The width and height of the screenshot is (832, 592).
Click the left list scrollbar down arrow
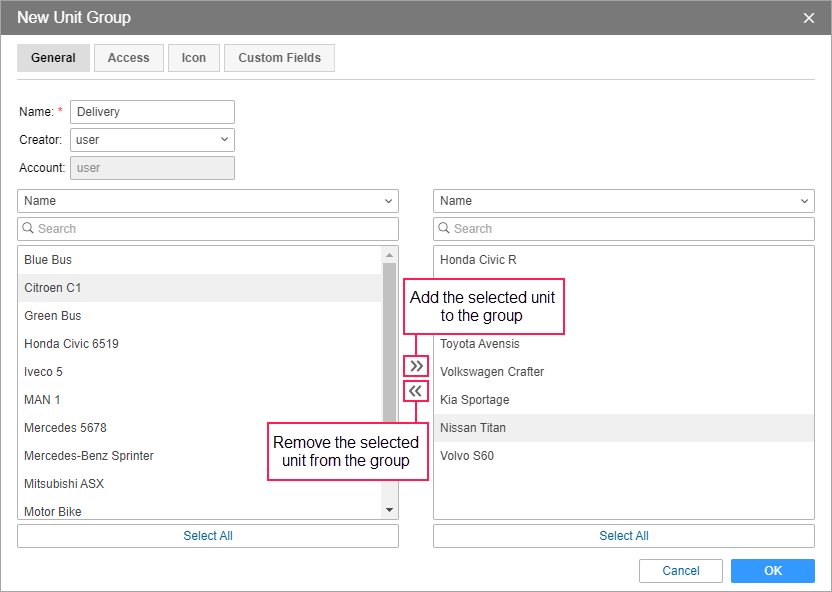point(389,510)
